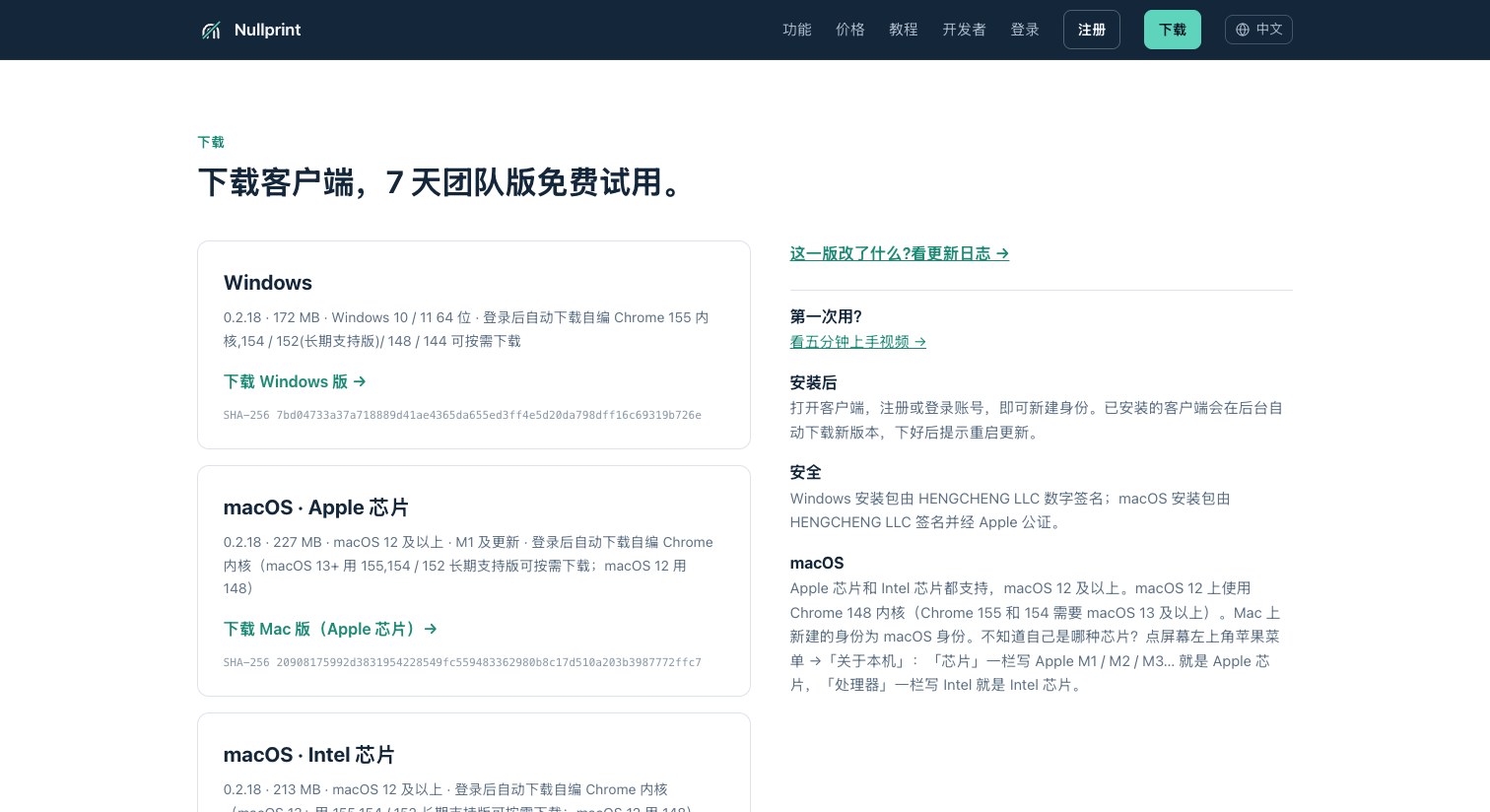This screenshot has width=1490, height=812.
Task: Click the Nullprint brand name text
Action: tap(267, 30)
